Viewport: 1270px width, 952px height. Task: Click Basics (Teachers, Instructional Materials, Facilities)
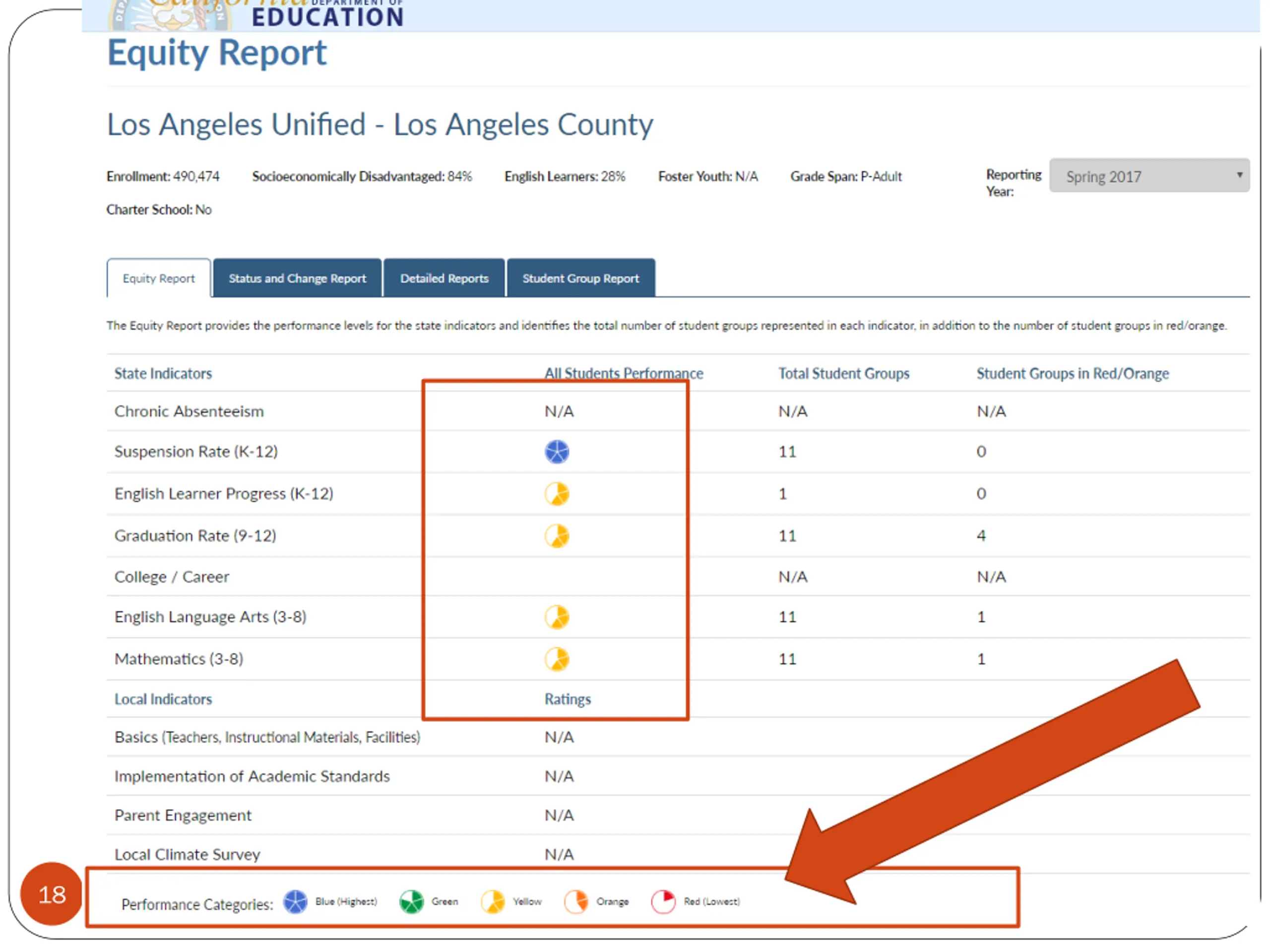(x=267, y=737)
